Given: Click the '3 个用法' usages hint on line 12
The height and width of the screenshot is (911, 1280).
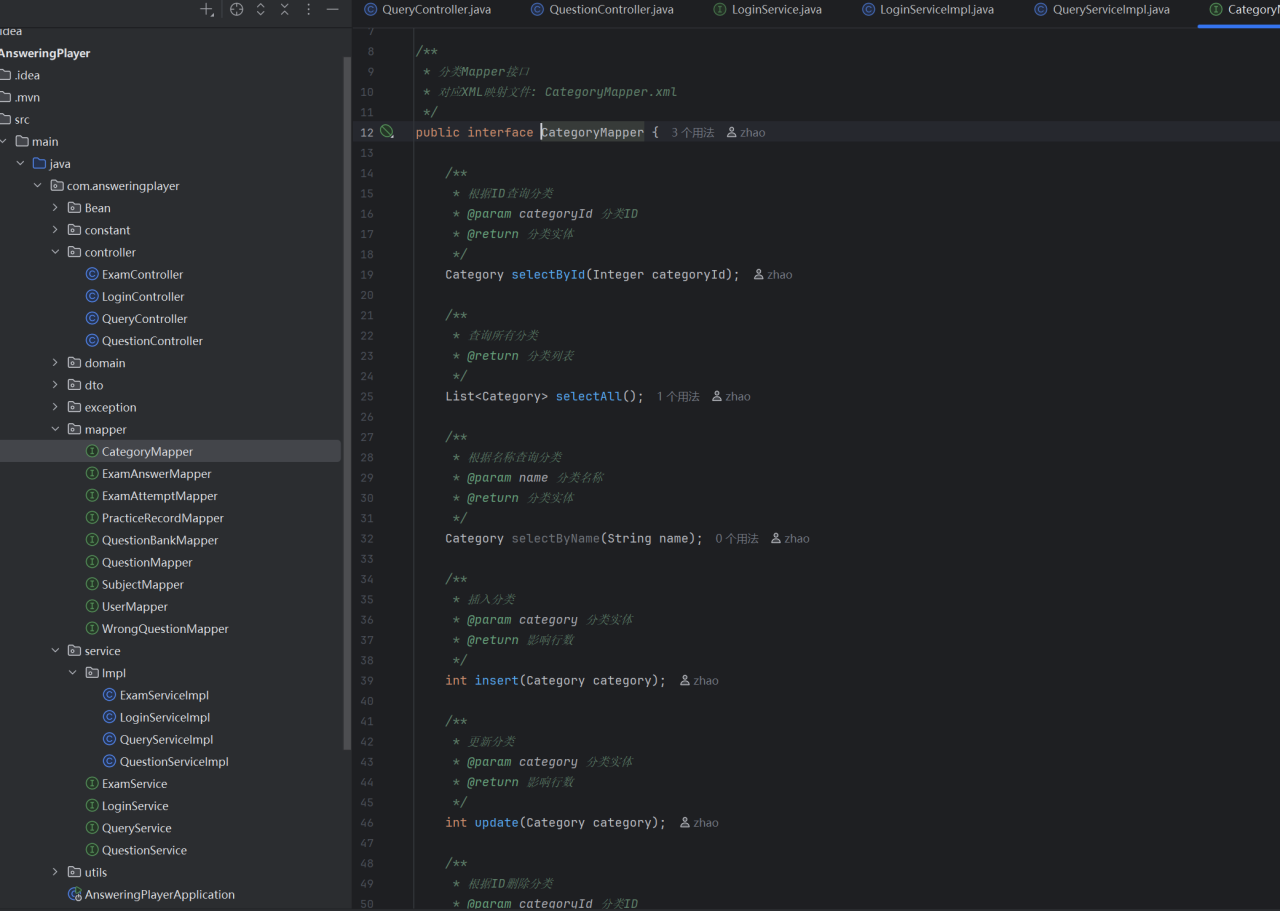Looking at the screenshot, I should click(x=692, y=132).
